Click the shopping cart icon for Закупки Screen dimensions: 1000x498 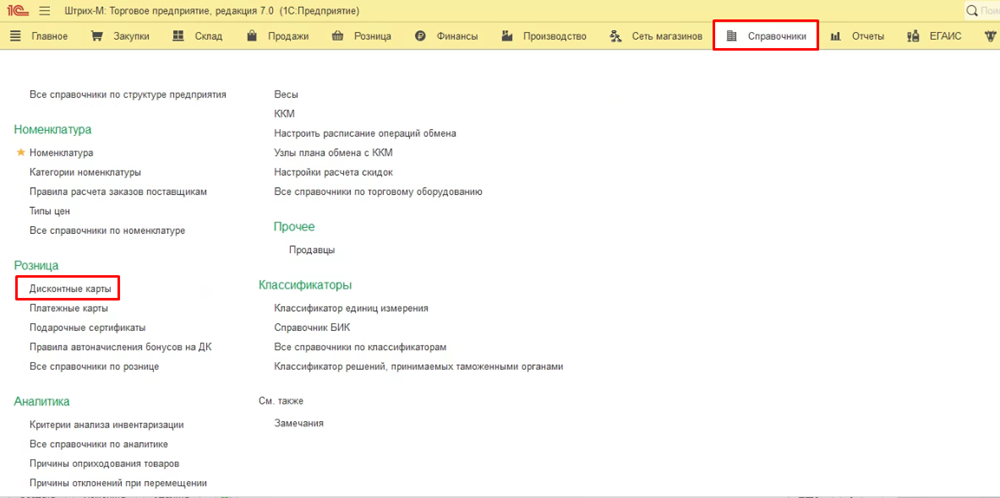(97, 36)
